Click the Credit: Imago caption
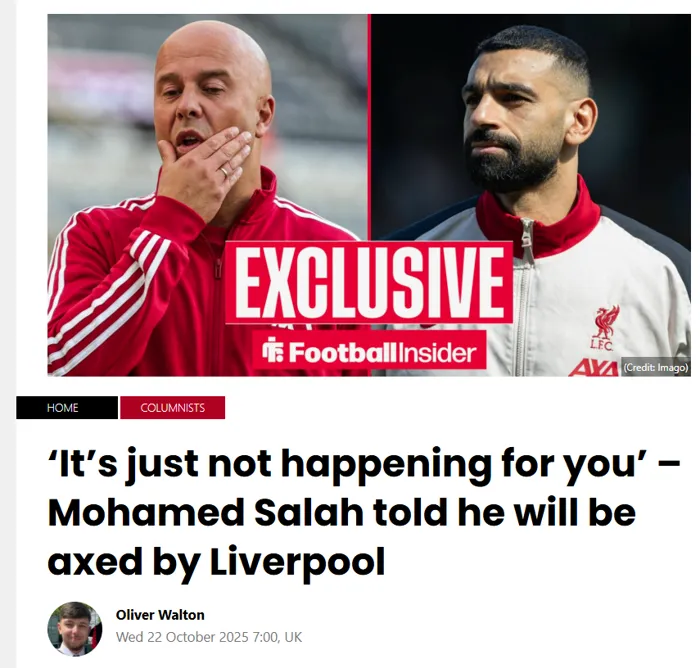 (x=655, y=367)
